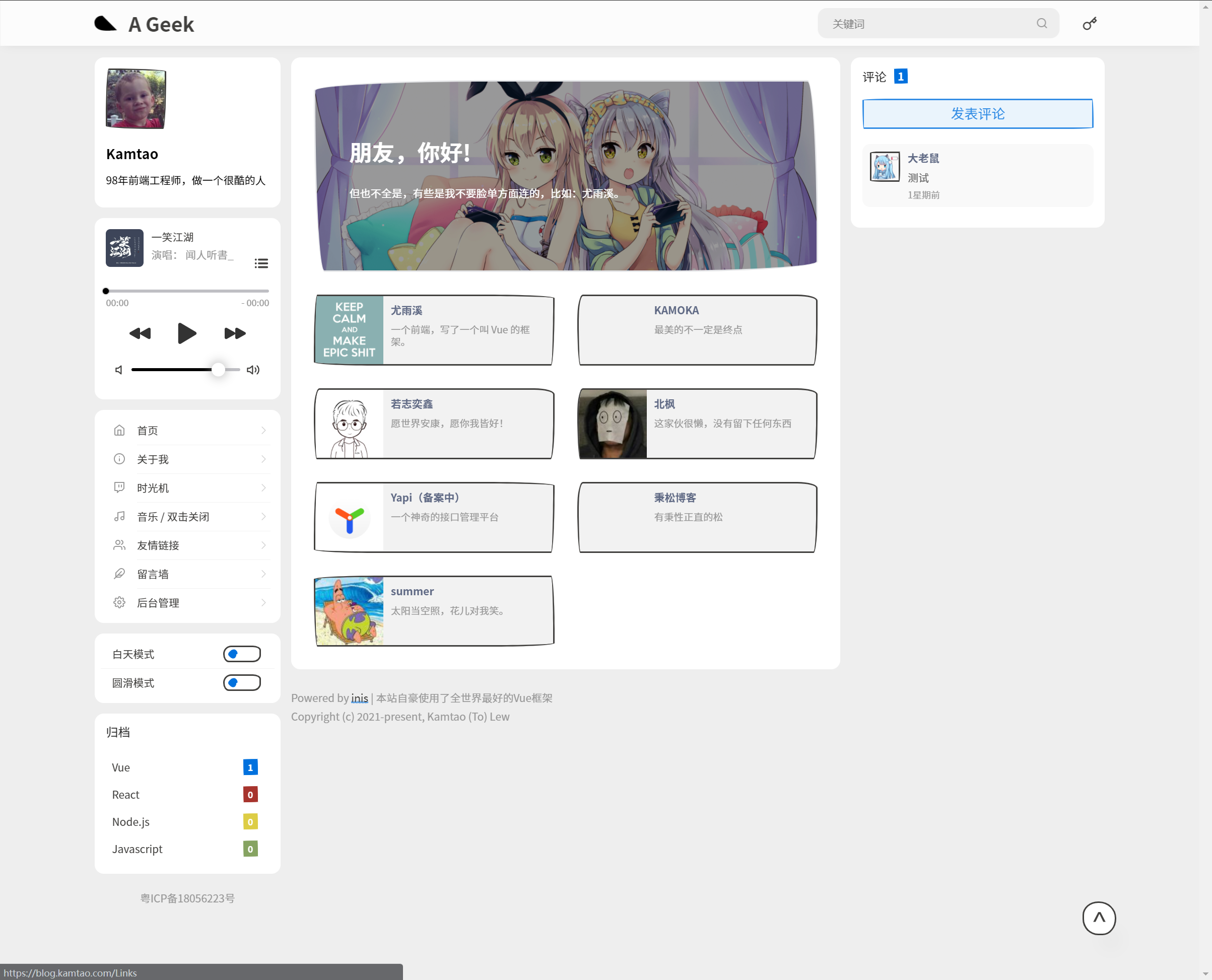Image resolution: width=1212 pixels, height=980 pixels.
Task: Select the 友情链接 menu item
Action: coord(187,545)
